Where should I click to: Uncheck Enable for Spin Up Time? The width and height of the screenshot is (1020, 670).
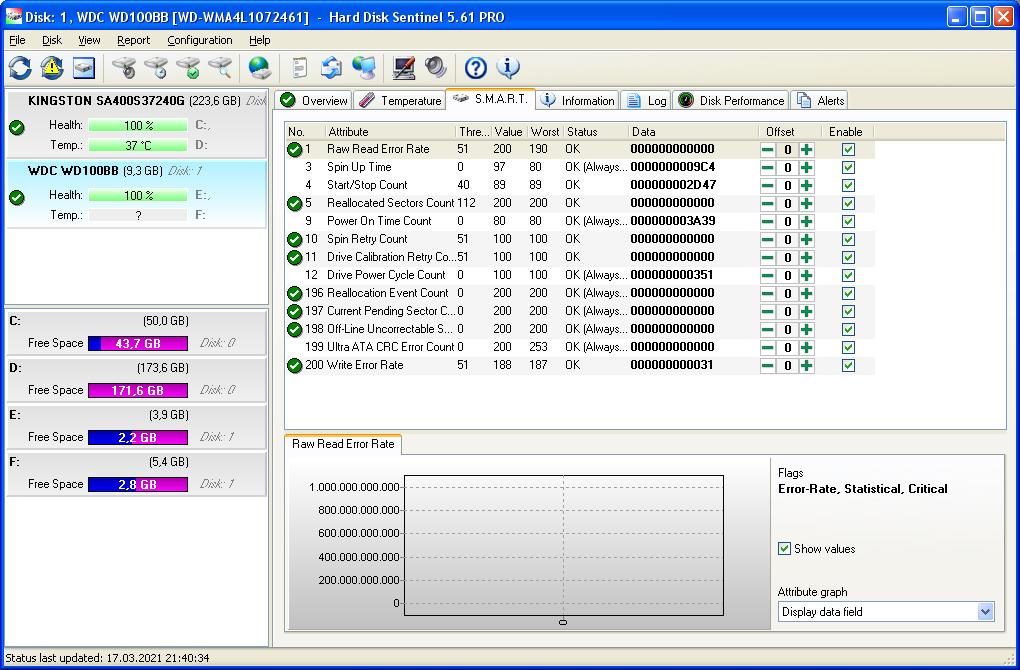click(x=848, y=168)
